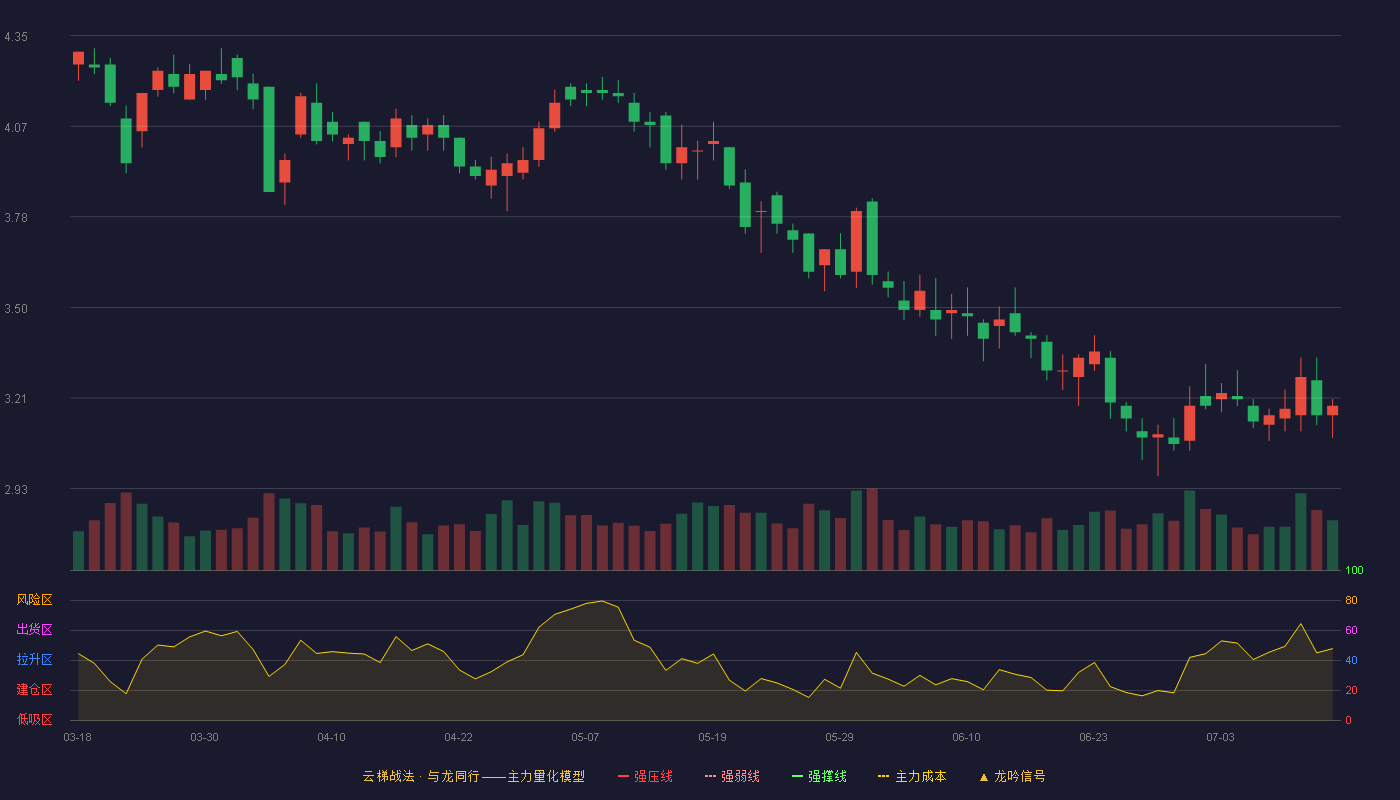The width and height of the screenshot is (1400, 800).
Task: Click the tall green candlestick after 03-30
Action: 269,139
